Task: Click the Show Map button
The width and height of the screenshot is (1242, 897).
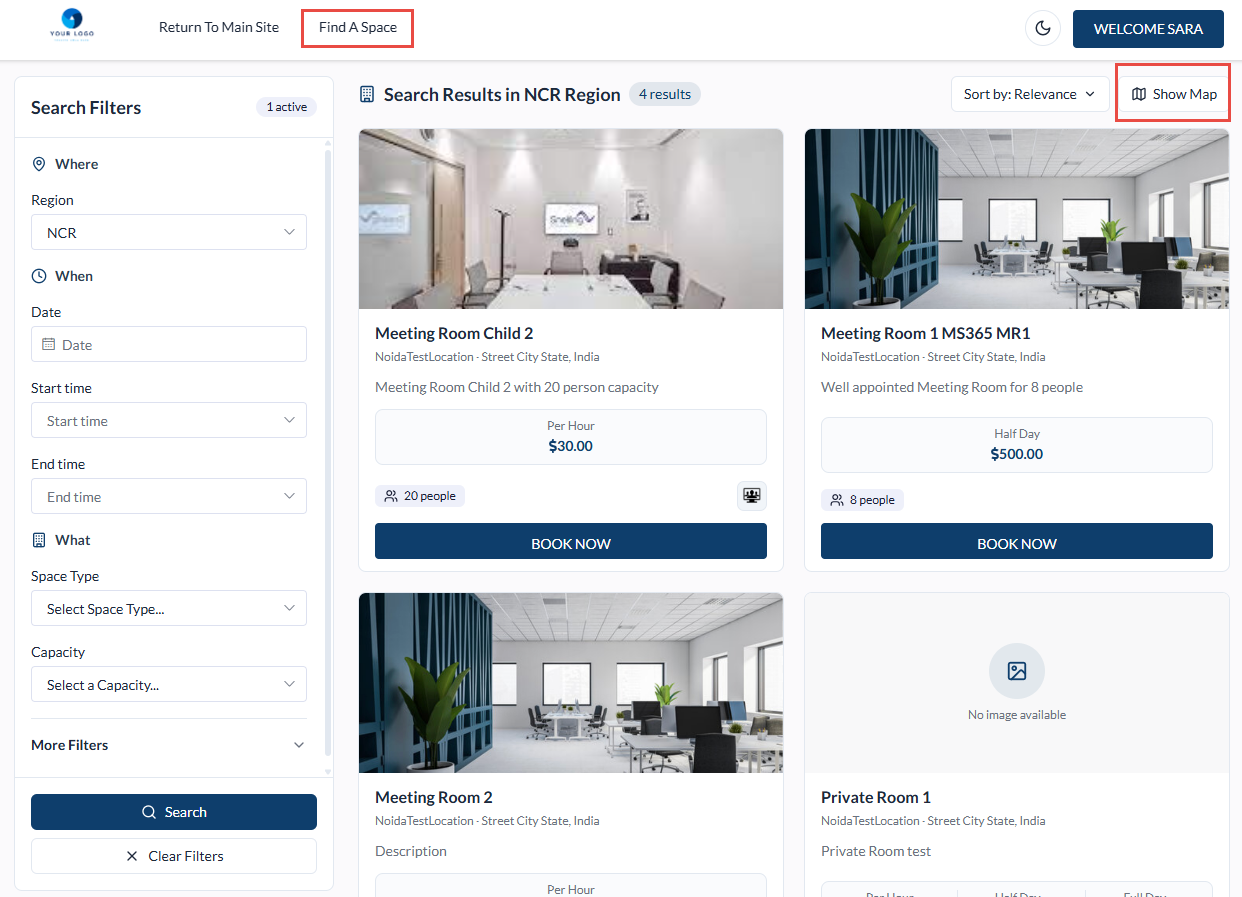Action: [1174, 94]
